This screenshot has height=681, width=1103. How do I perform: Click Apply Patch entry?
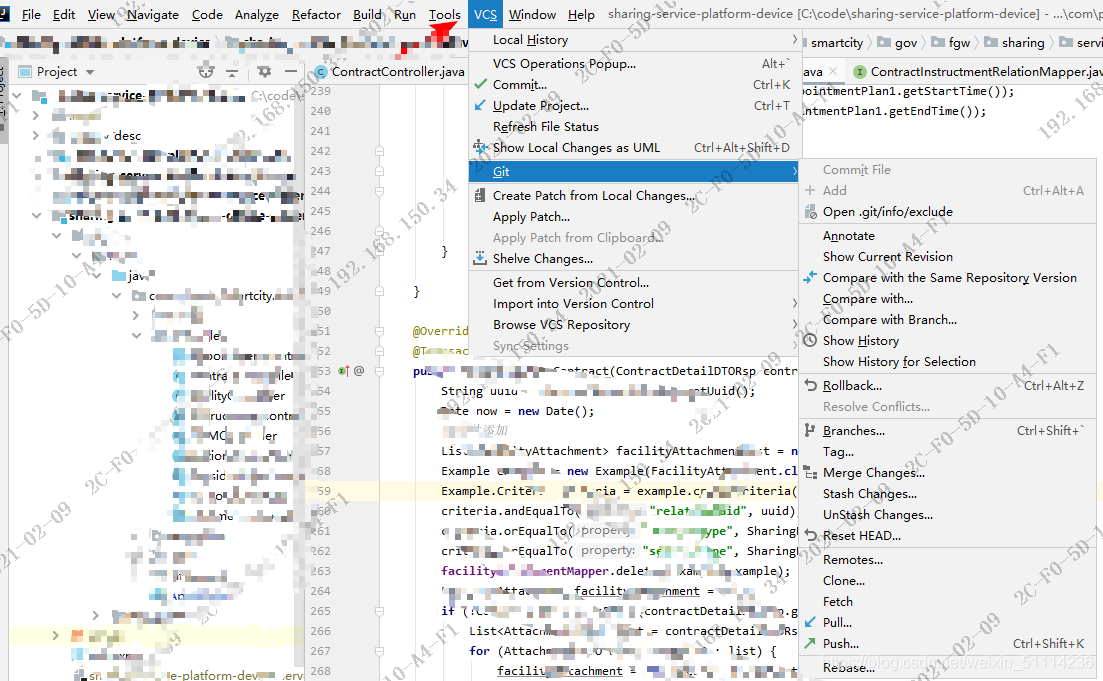(635, 217)
